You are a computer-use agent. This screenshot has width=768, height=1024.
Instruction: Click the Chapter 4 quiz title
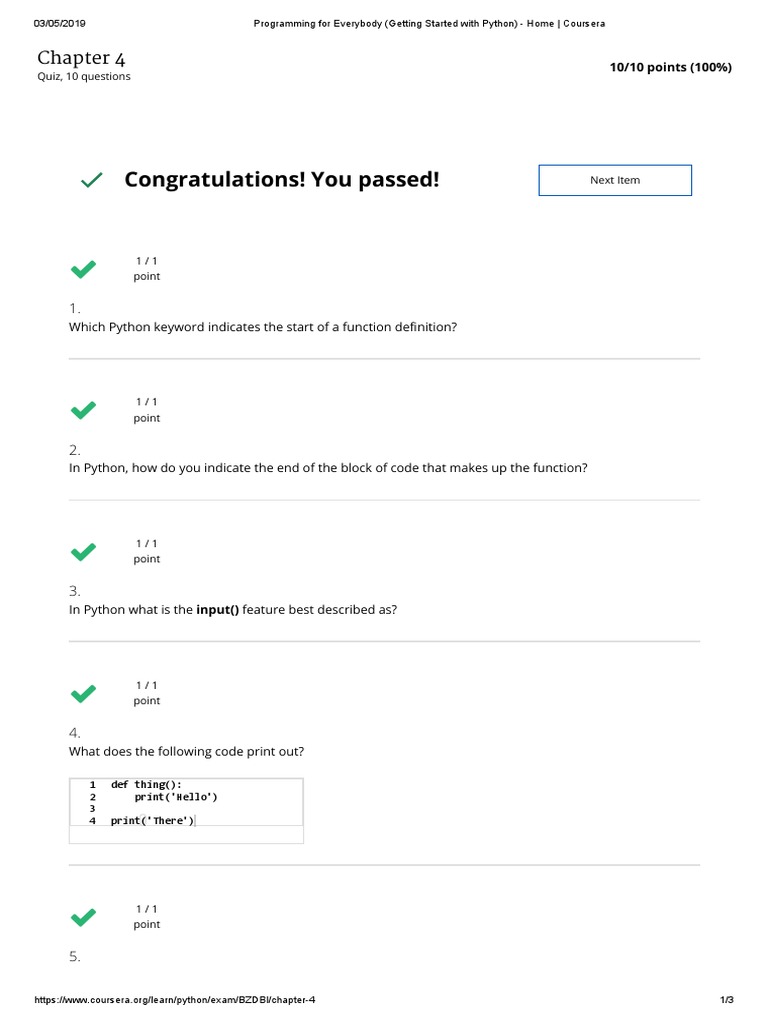click(x=81, y=57)
